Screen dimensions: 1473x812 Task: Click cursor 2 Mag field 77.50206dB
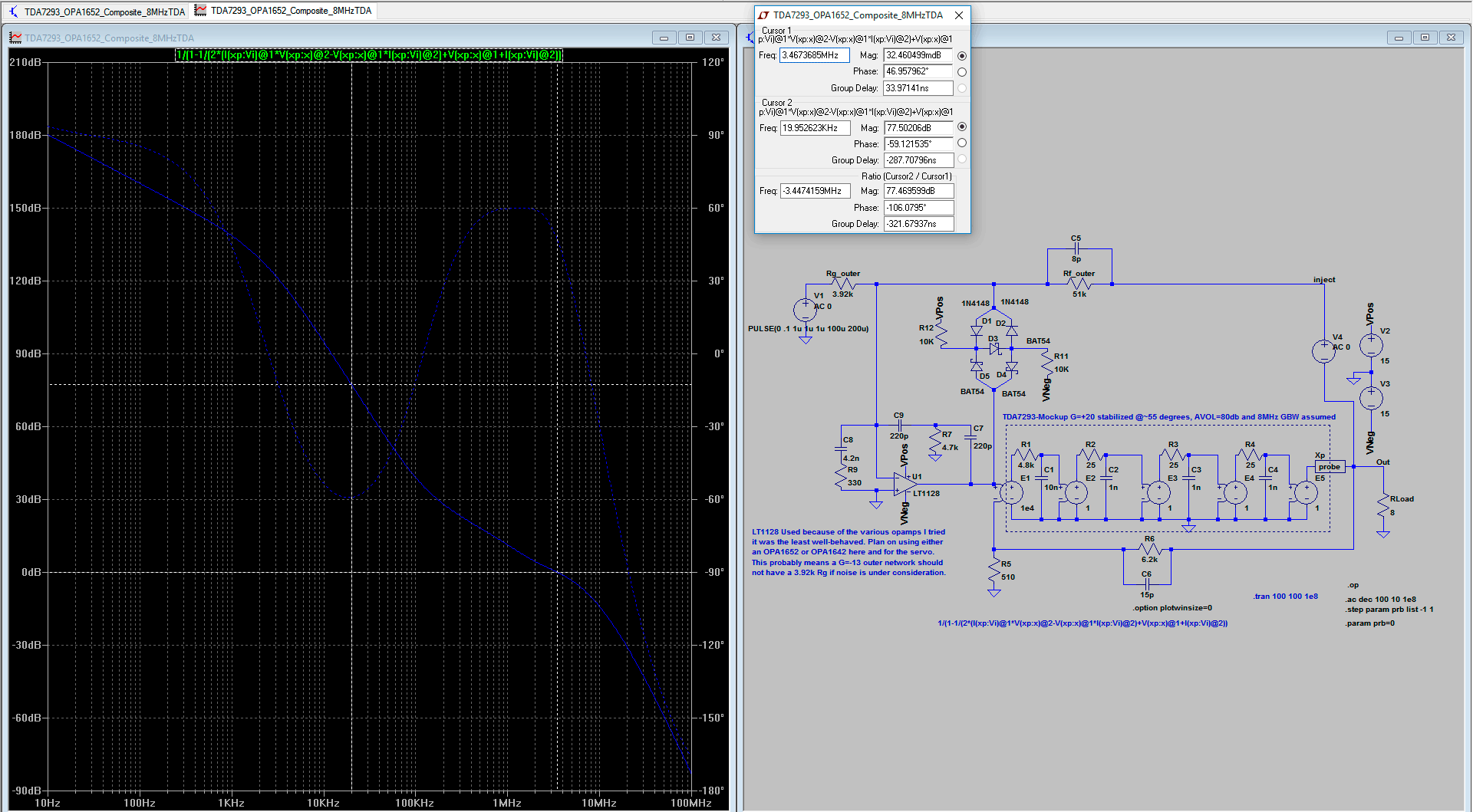(x=918, y=128)
